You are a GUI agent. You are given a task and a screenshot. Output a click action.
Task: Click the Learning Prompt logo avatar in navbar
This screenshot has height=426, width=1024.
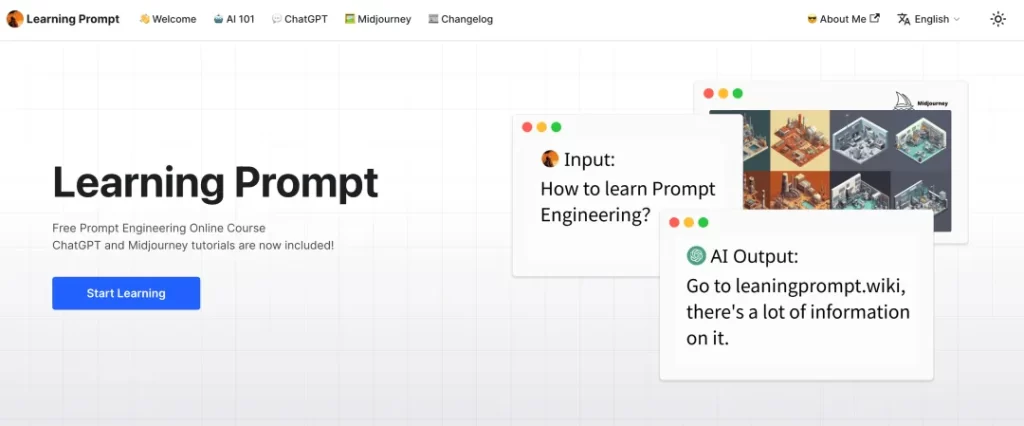point(14,19)
